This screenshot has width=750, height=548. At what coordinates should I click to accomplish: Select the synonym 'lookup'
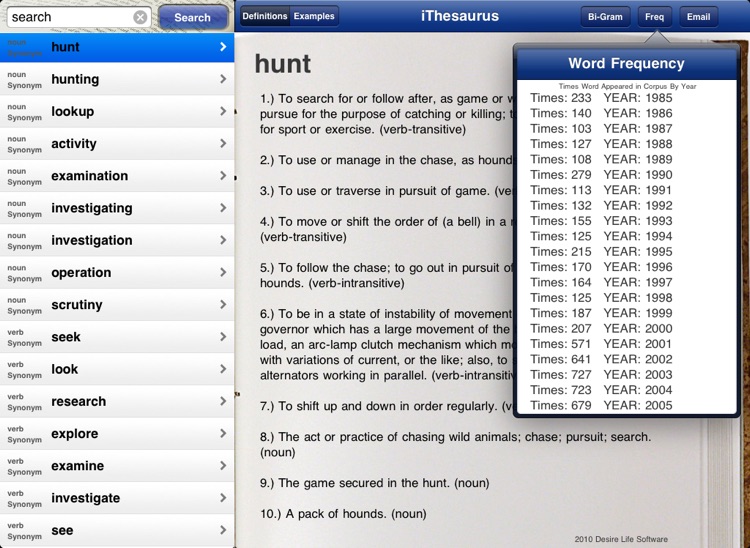coord(117,111)
